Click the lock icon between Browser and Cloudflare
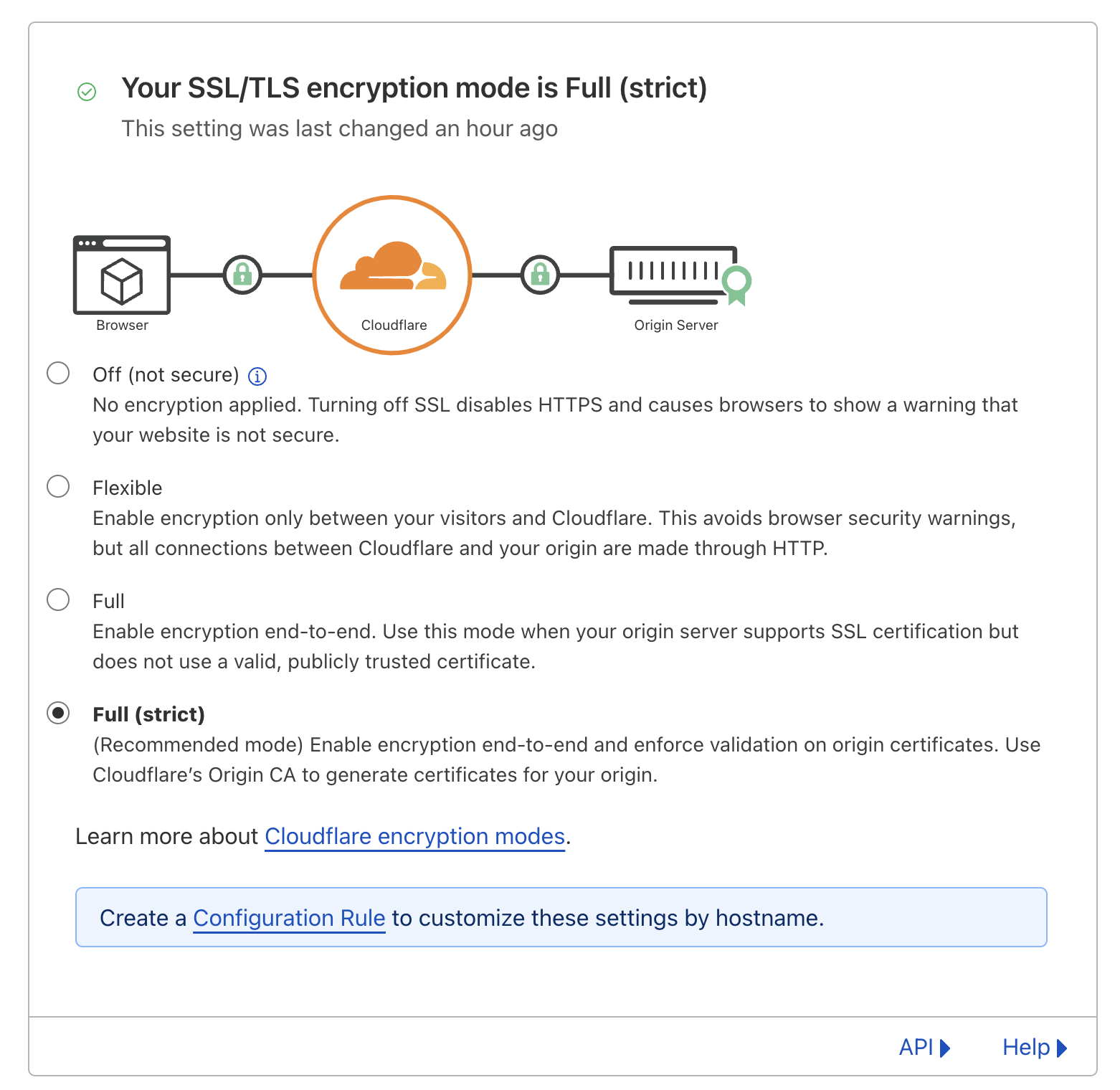 click(x=242, y=275)
